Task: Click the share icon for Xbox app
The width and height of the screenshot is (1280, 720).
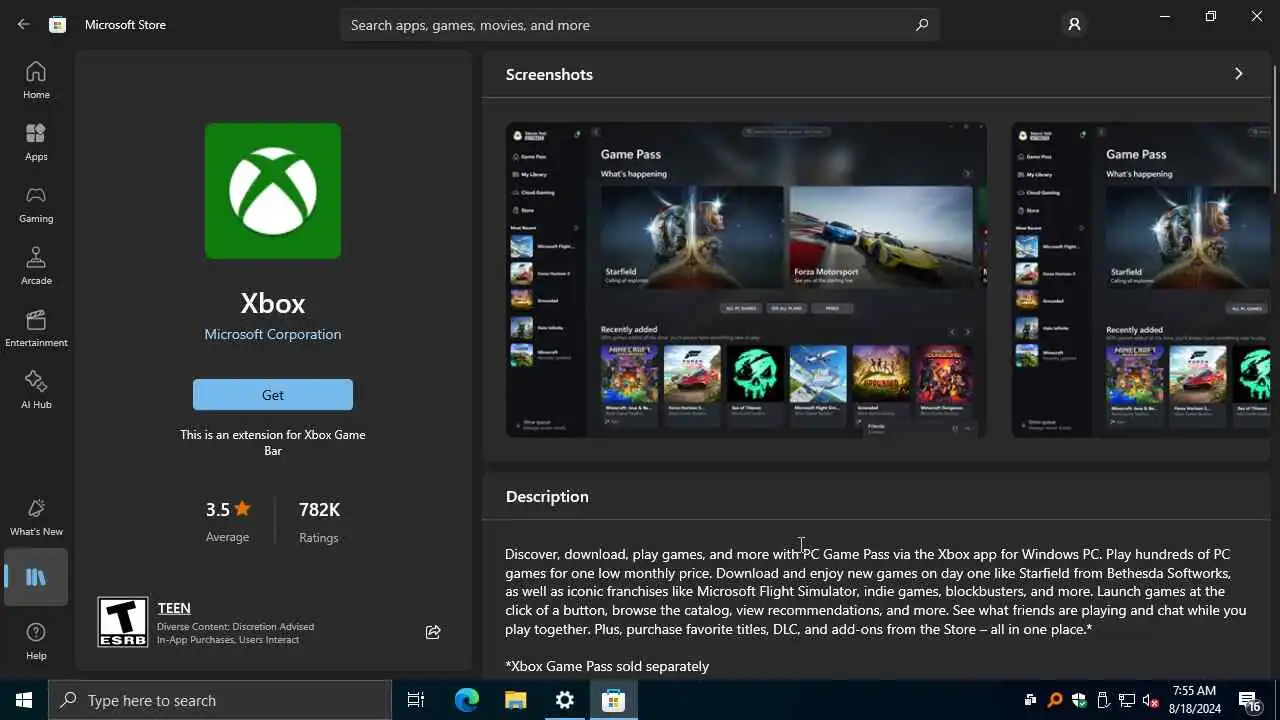Action: pyautogui.click(x=433, y=632)
